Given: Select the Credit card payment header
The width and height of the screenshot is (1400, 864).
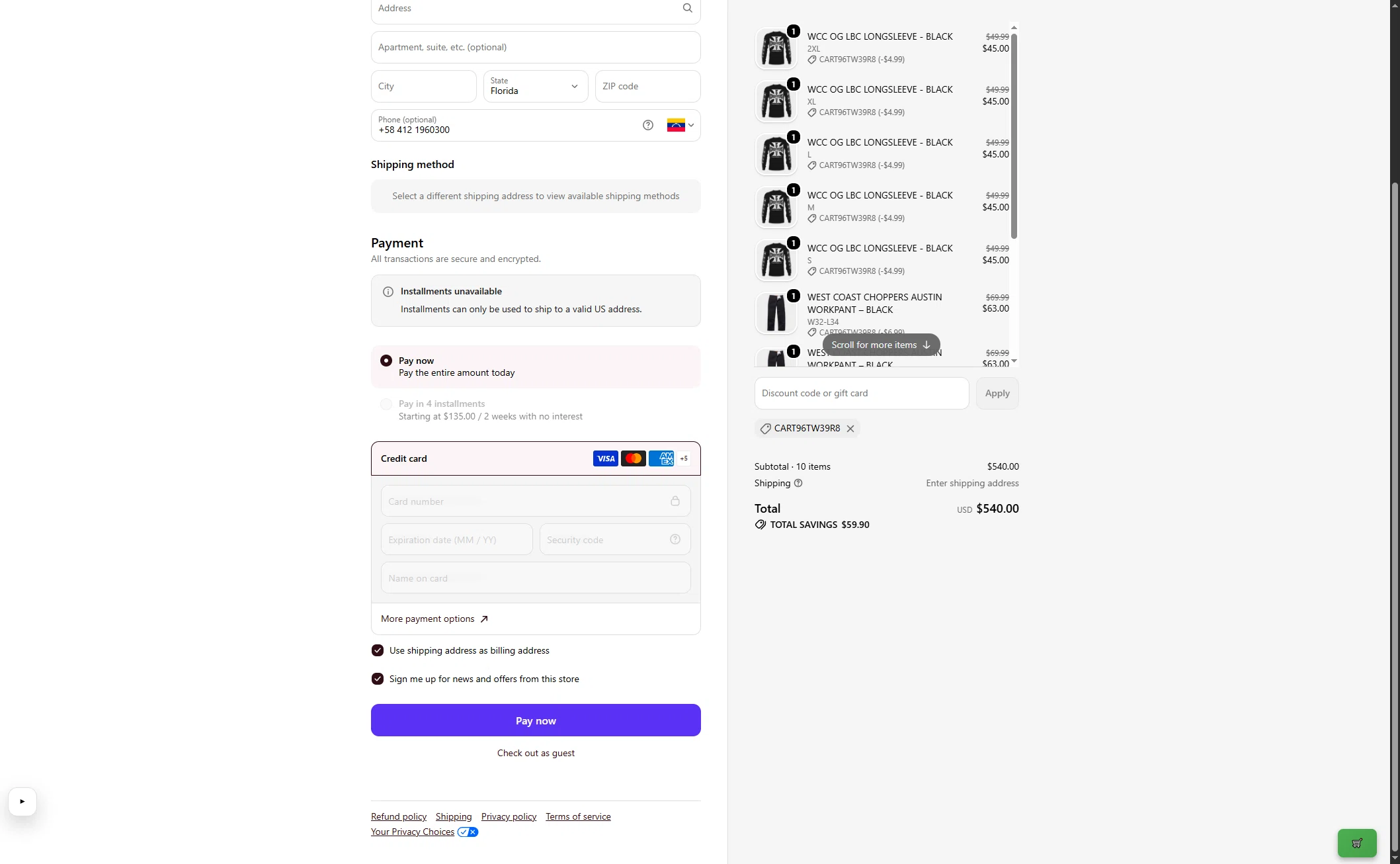Looking at the screenshot, I should (536, 458).
